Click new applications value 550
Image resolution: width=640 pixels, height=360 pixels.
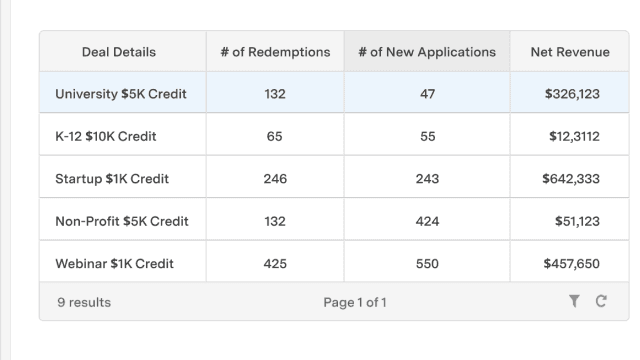(x=427, y=264)
